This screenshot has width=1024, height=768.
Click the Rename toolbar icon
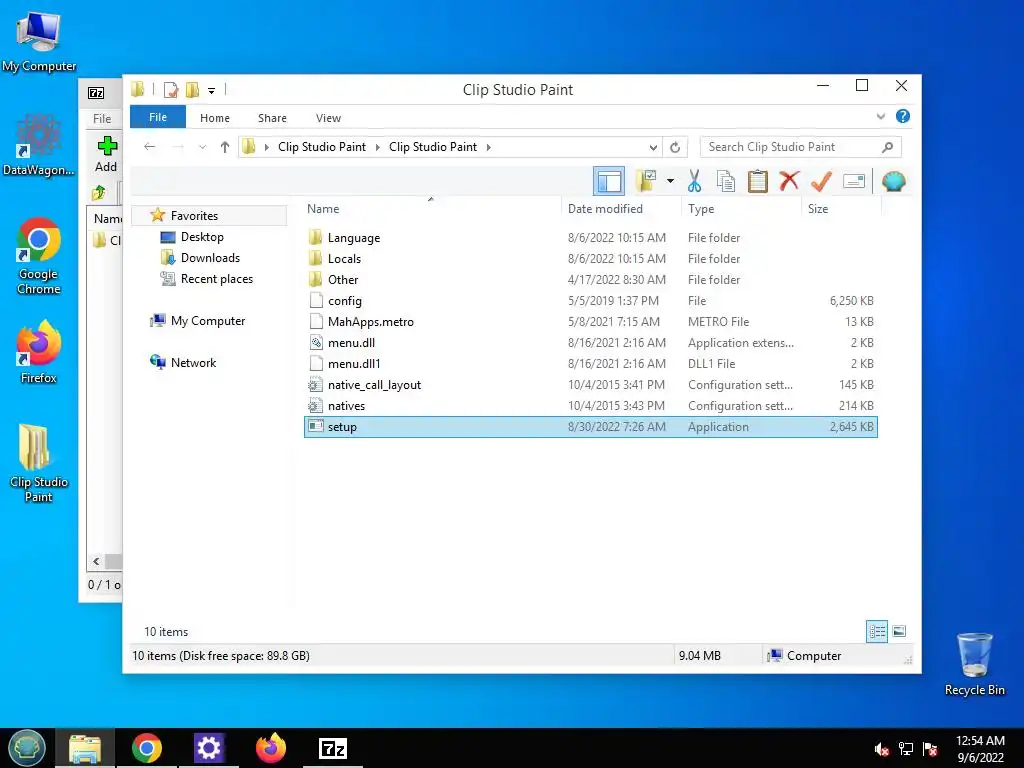[x=854, y=181]
